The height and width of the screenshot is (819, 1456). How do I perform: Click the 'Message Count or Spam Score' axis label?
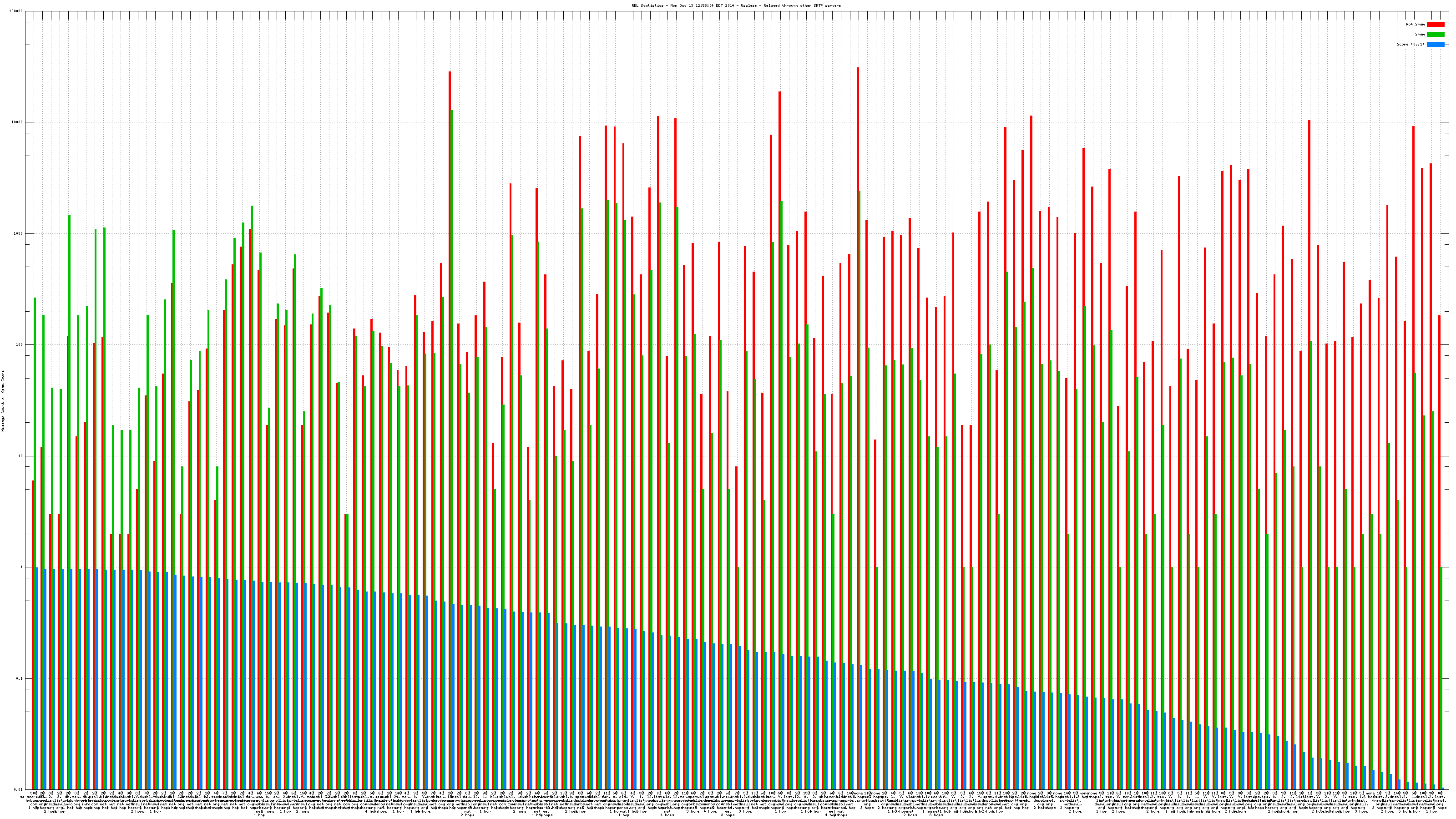coord(3,401)
